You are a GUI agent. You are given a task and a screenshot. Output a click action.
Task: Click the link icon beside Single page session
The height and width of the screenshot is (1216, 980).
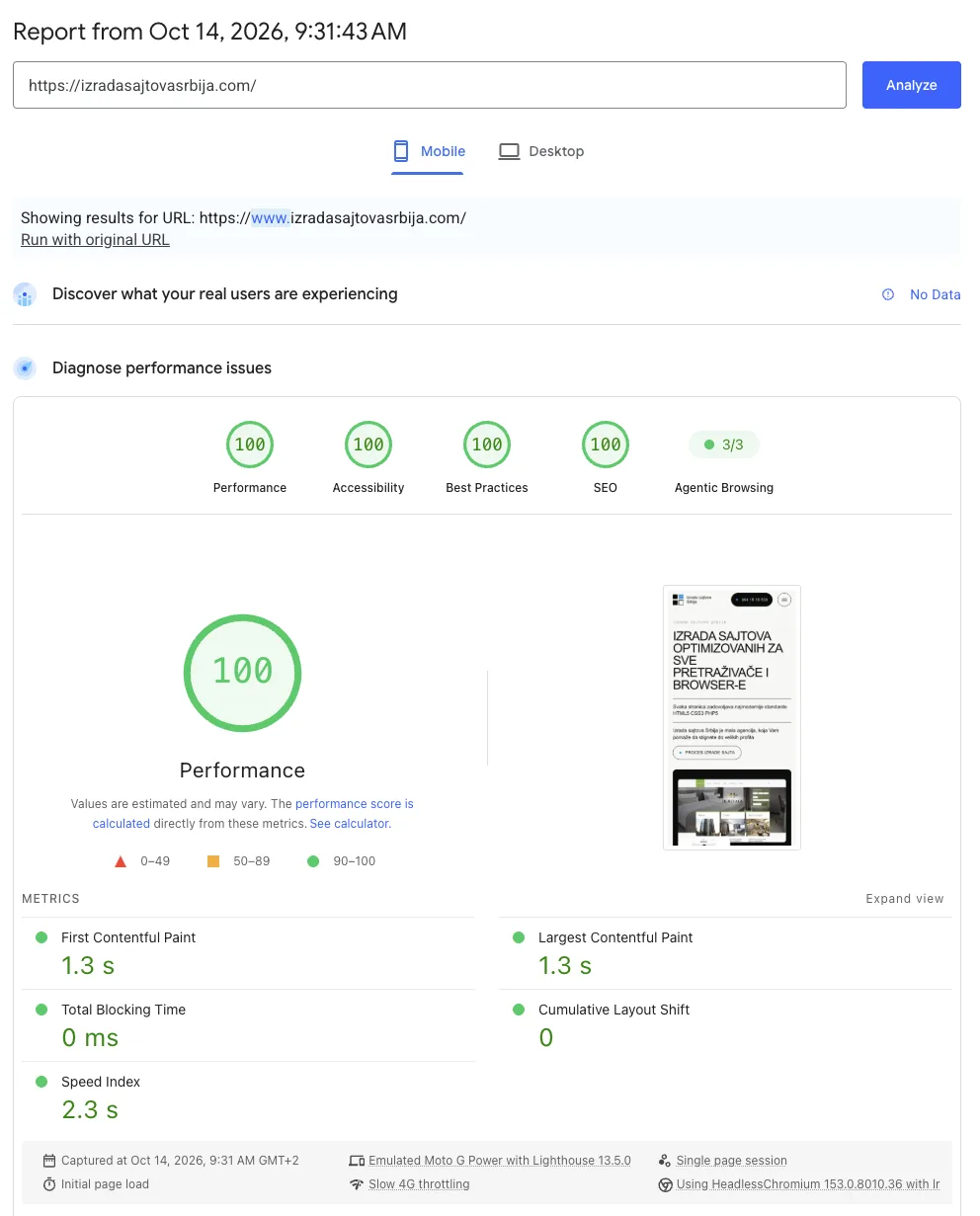665,1161
